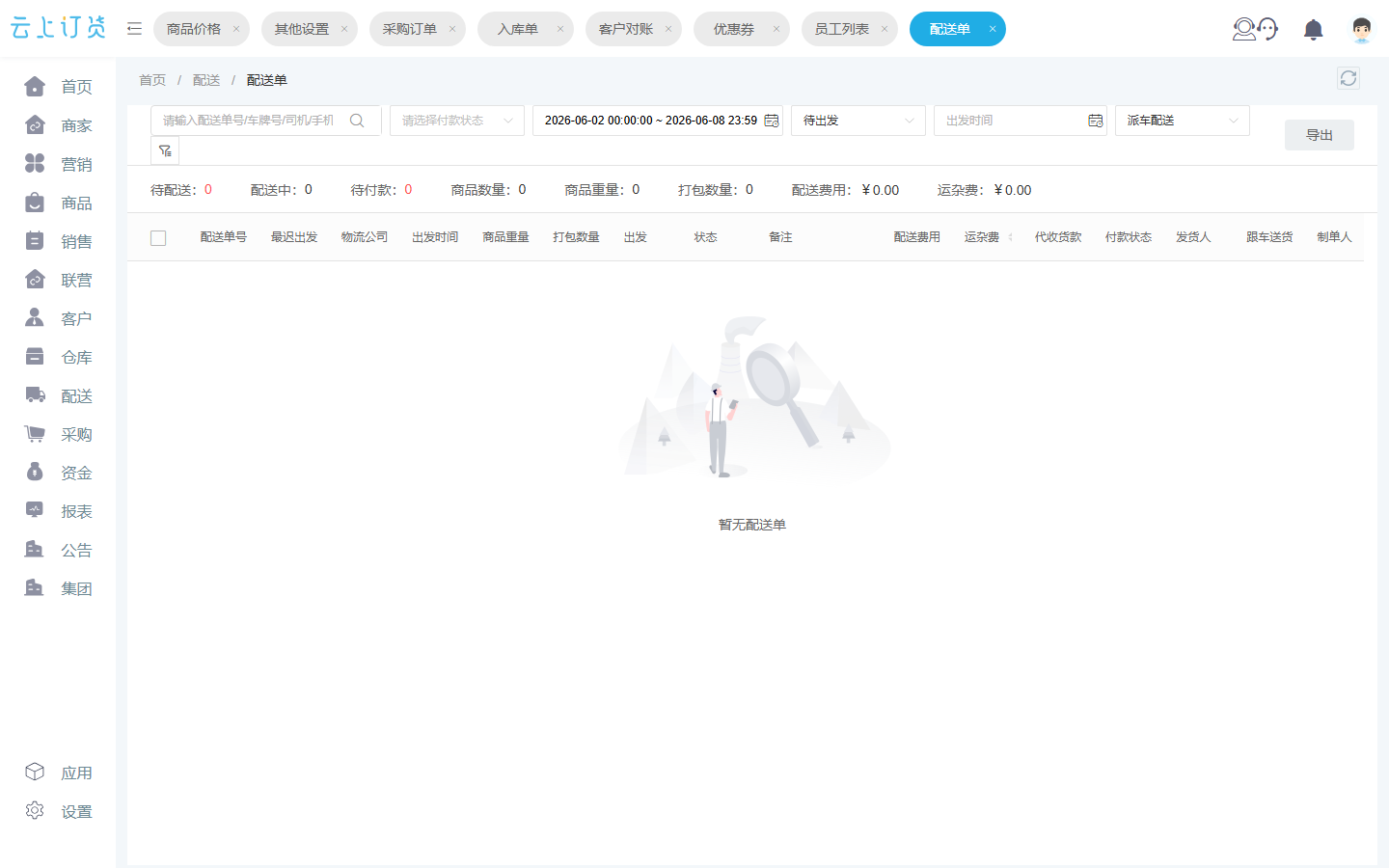Open the 营销 marketing sidebar icon

click(35, 164)
